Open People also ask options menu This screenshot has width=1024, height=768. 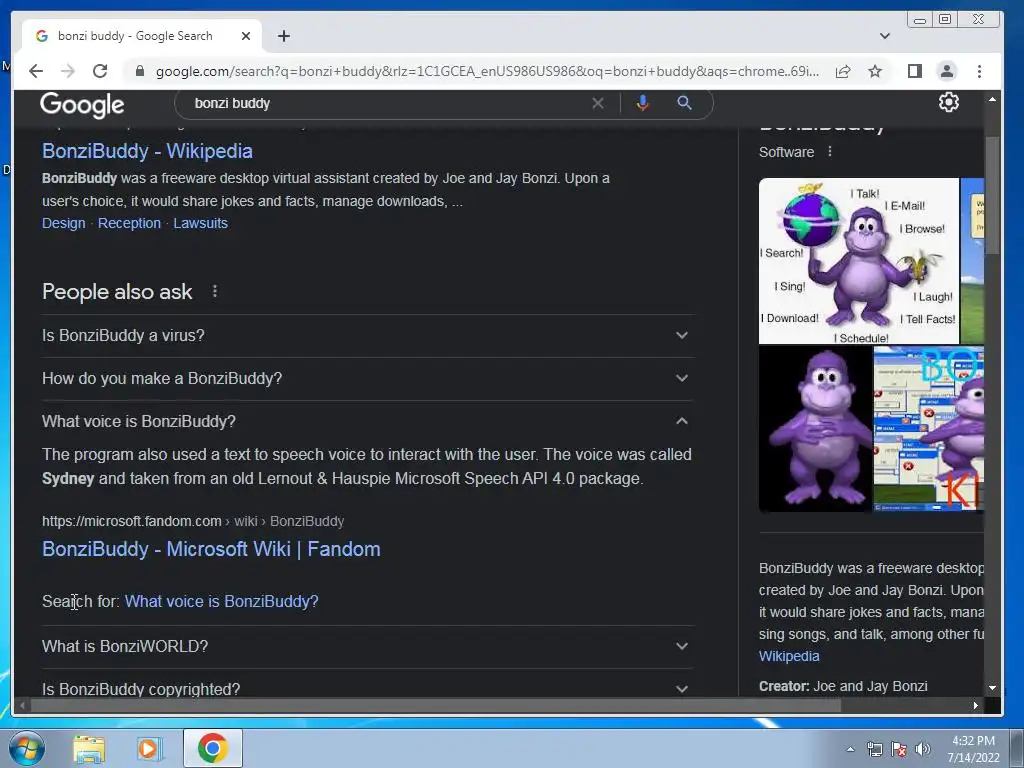point(215,291)
